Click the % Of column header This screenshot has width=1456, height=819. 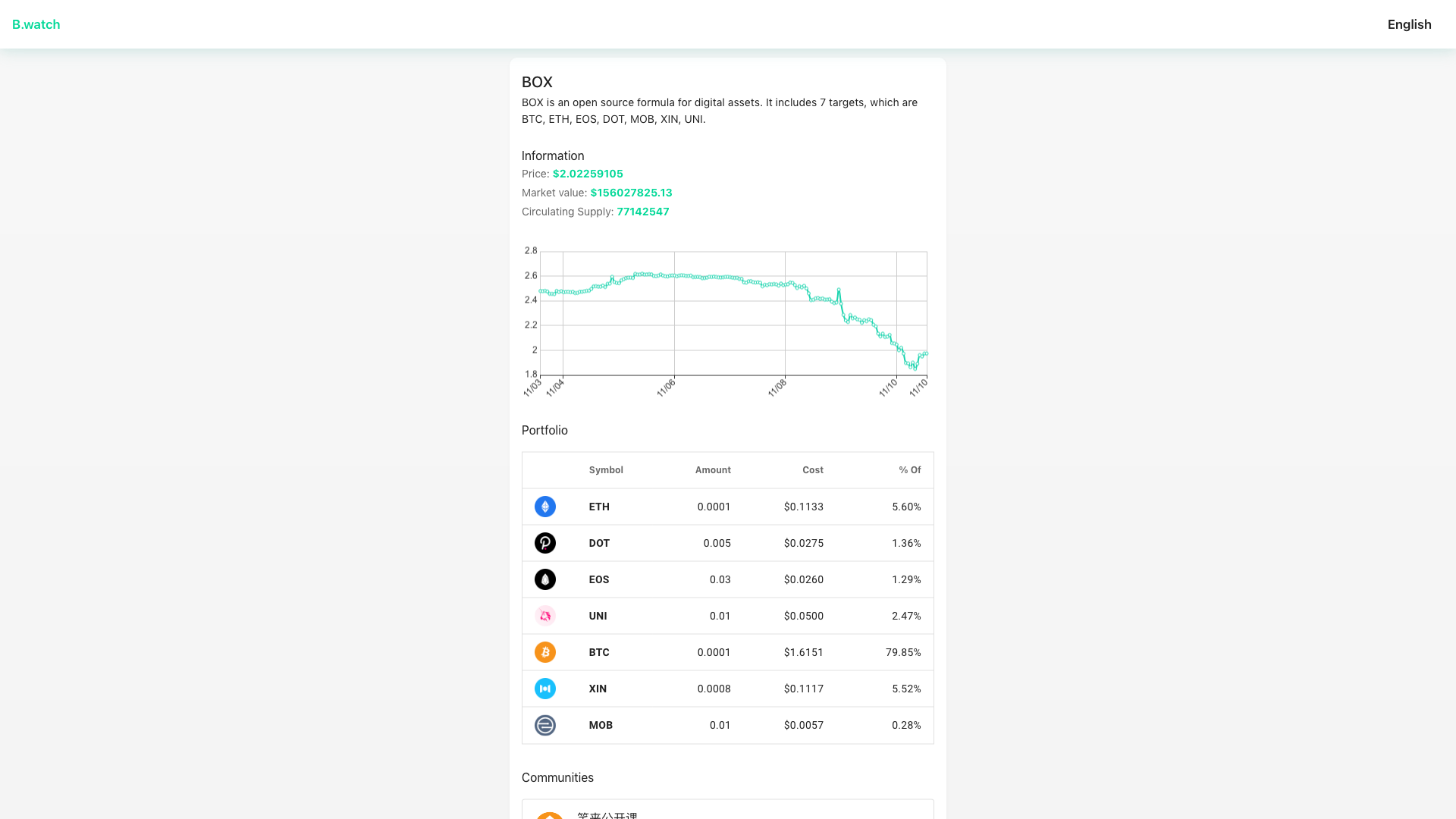(x=909, y=470)
